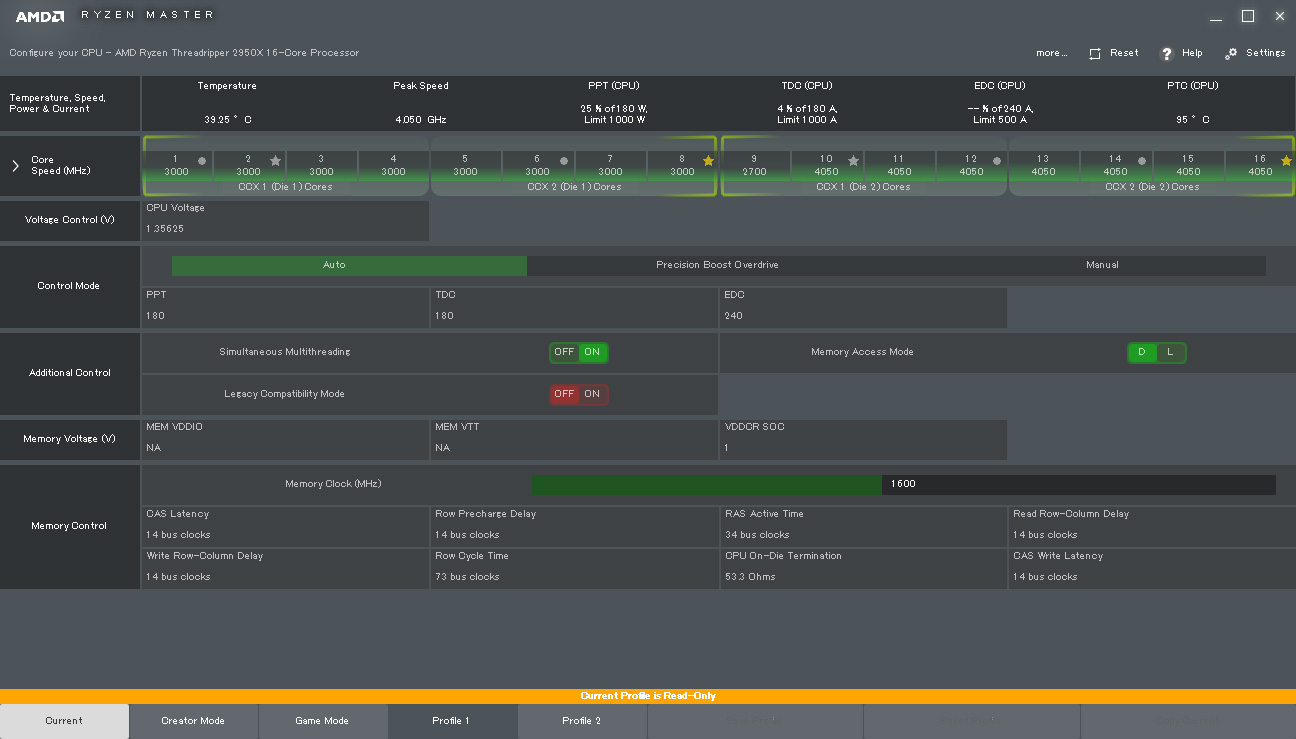The width and height of the screenshot is (1296, 739).
Task: Click the gold star on core 8
Action: tap(708, 160)
